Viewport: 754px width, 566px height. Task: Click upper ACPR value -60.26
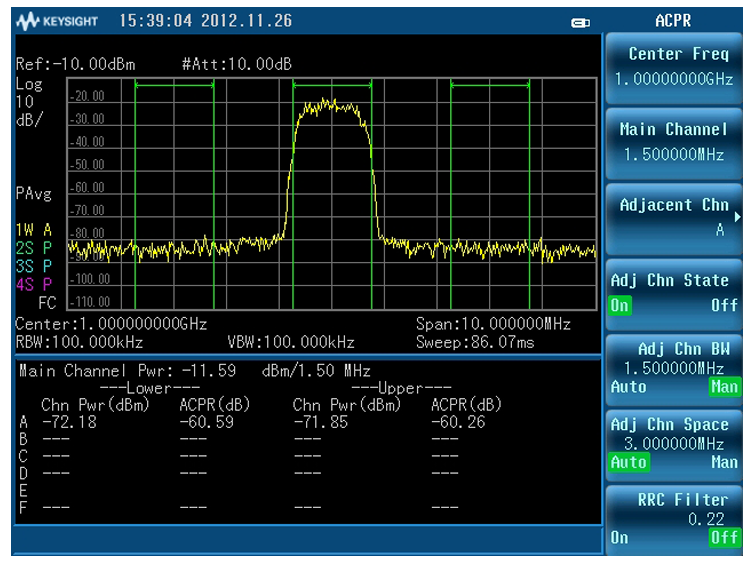[x=458, y=422]
